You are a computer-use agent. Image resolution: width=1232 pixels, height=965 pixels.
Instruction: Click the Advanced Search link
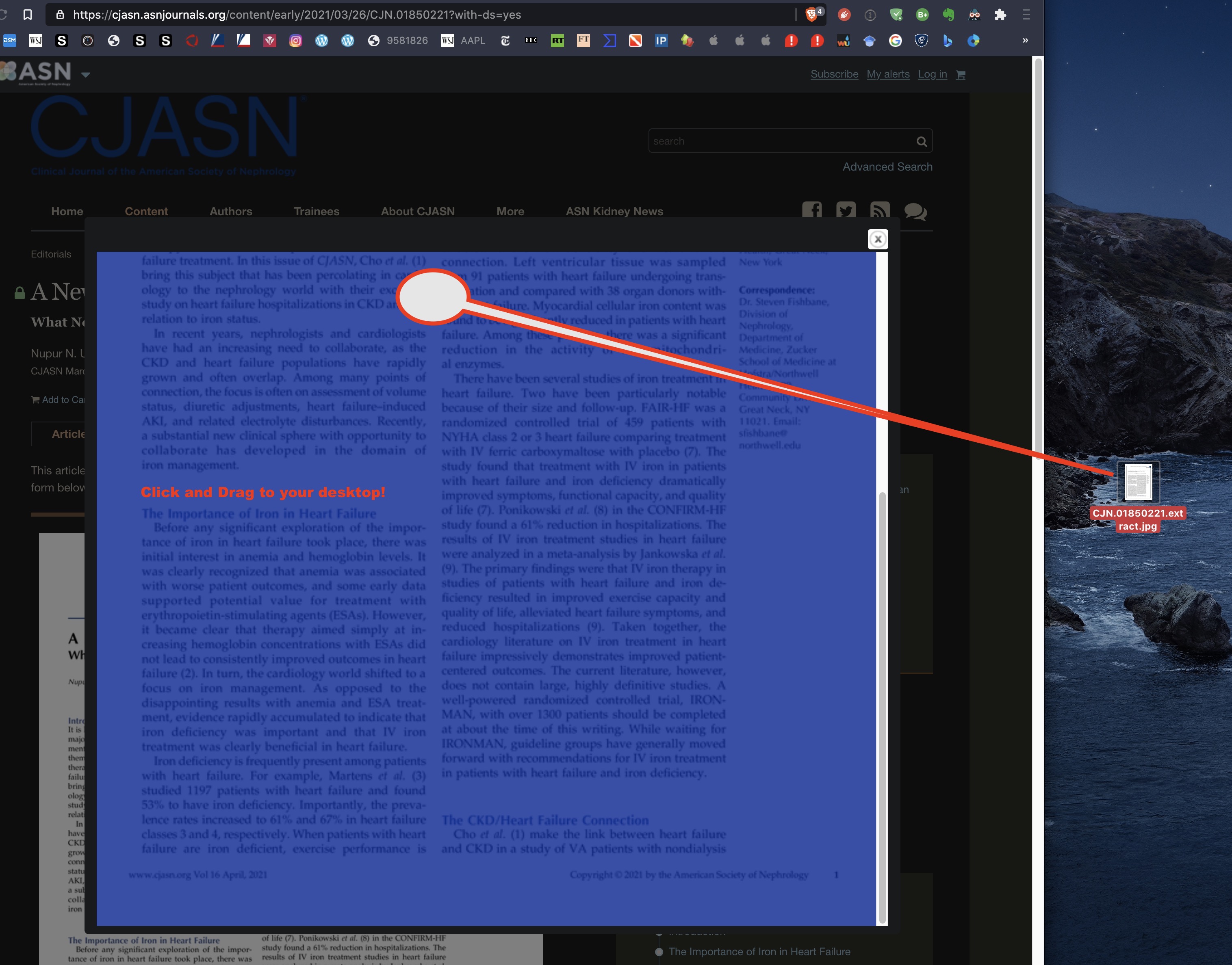[x=887, y=167]
